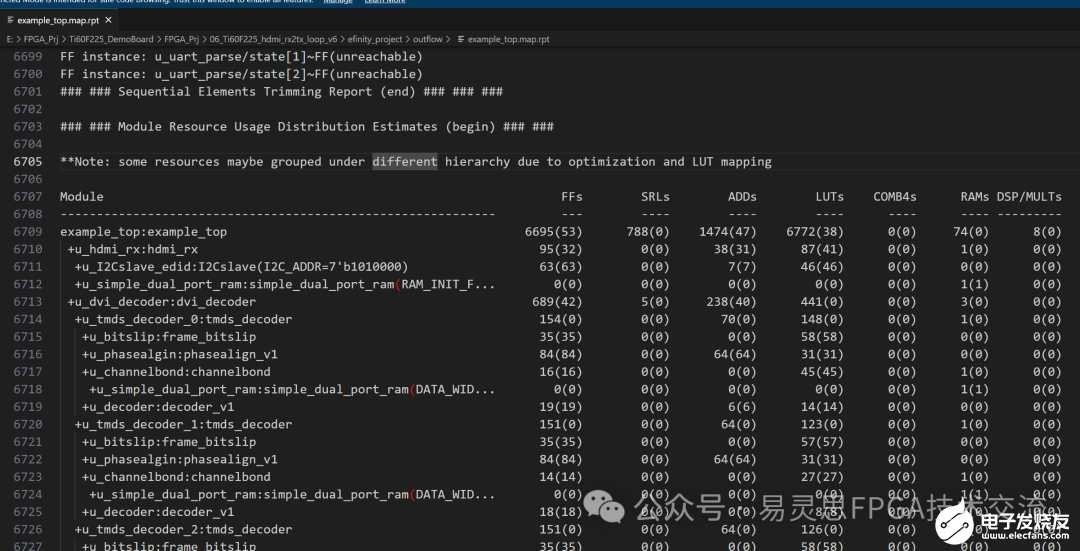Click the DSP/MULTs value '8(0)'
This screenshot has height=551, width=1080.
(1047, 232)
